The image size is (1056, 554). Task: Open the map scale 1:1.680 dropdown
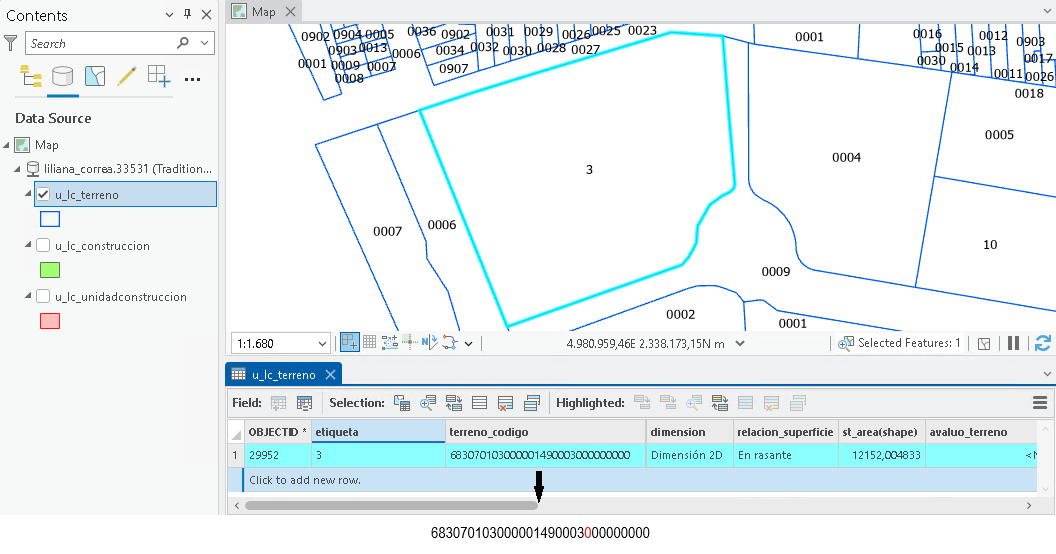point(322,344)
